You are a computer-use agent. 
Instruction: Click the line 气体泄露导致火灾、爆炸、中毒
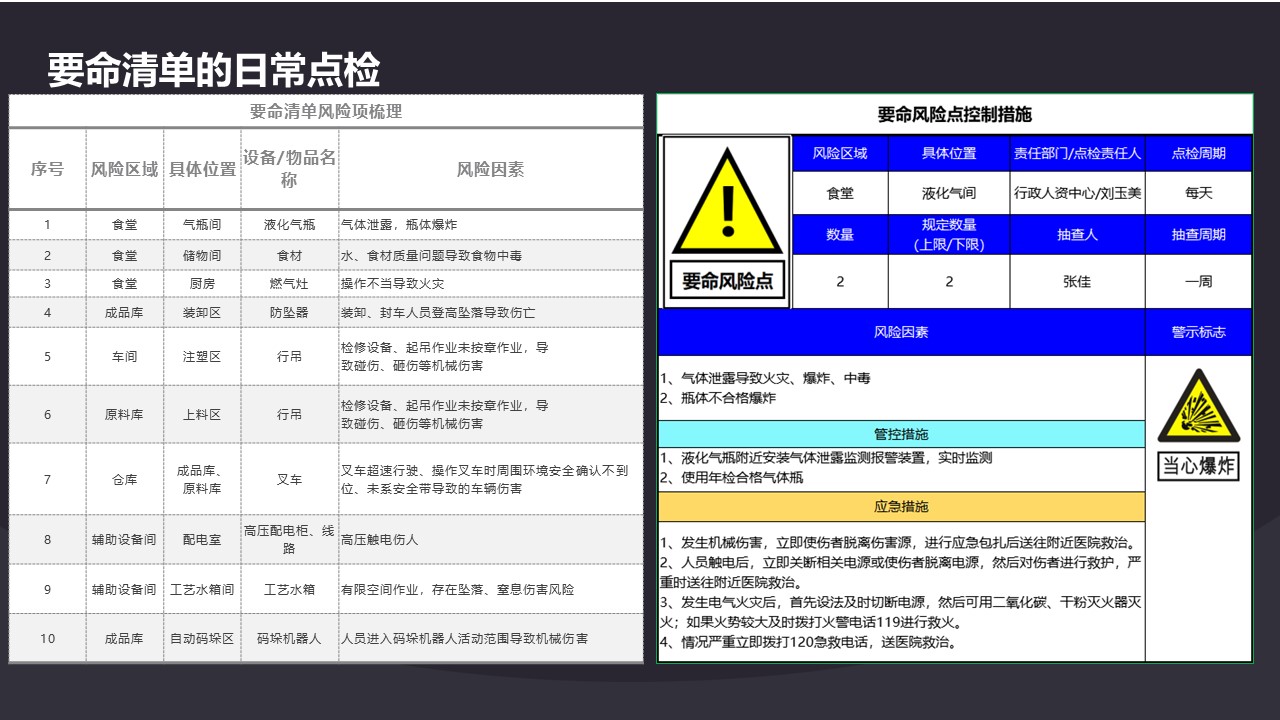click(765, 378)
